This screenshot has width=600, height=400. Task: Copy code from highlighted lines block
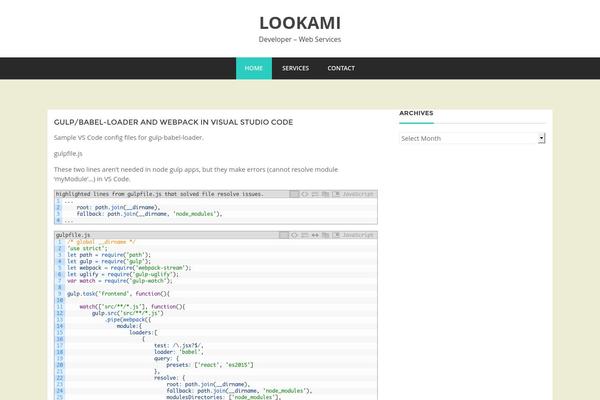(326, 194)
